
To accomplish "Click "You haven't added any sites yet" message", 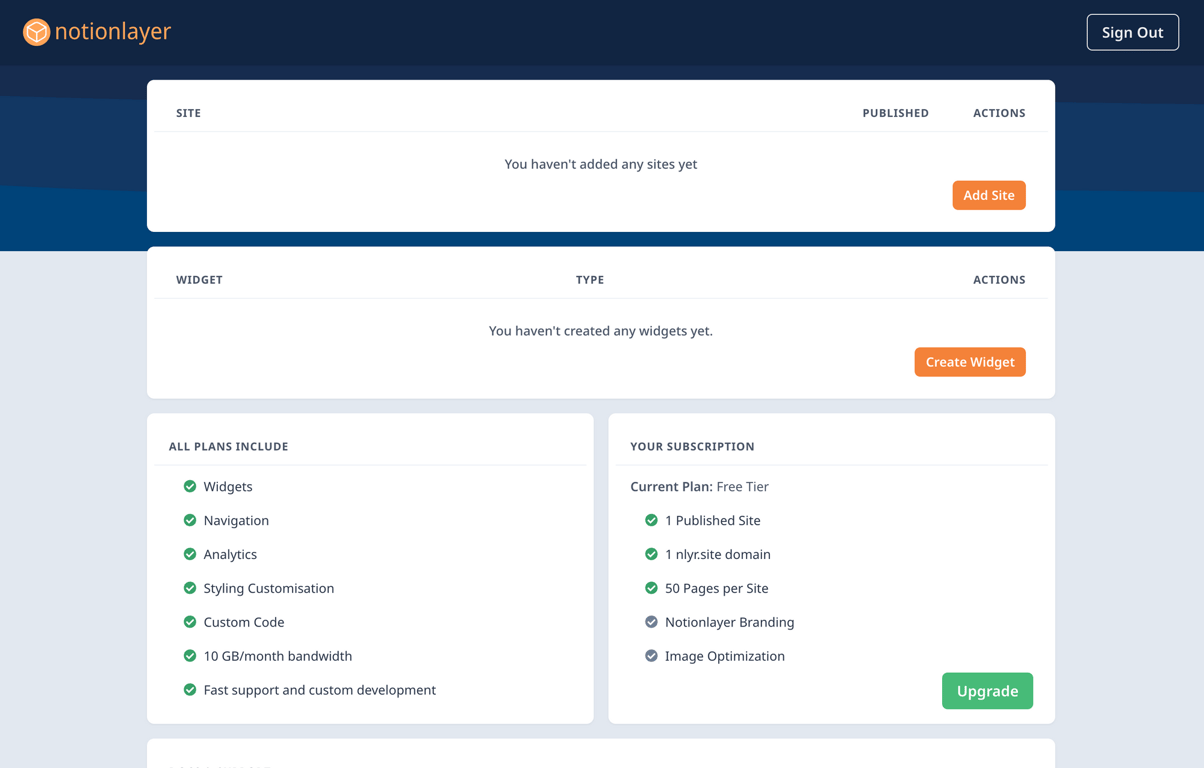I will [601, 164].
